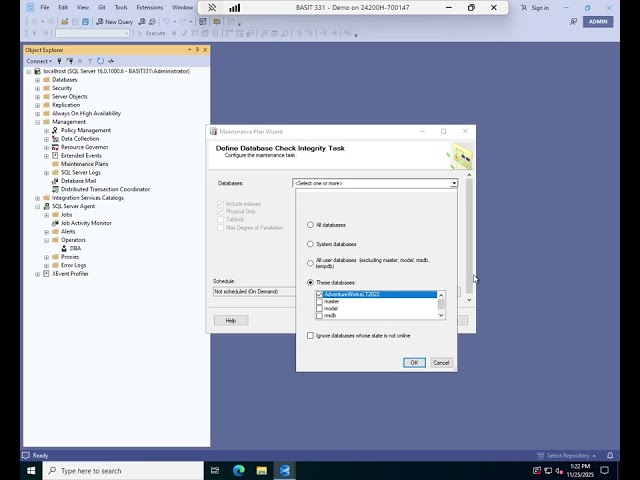Close the Object Explorer panel
The image size is (640, 480).
coord(205,50)
